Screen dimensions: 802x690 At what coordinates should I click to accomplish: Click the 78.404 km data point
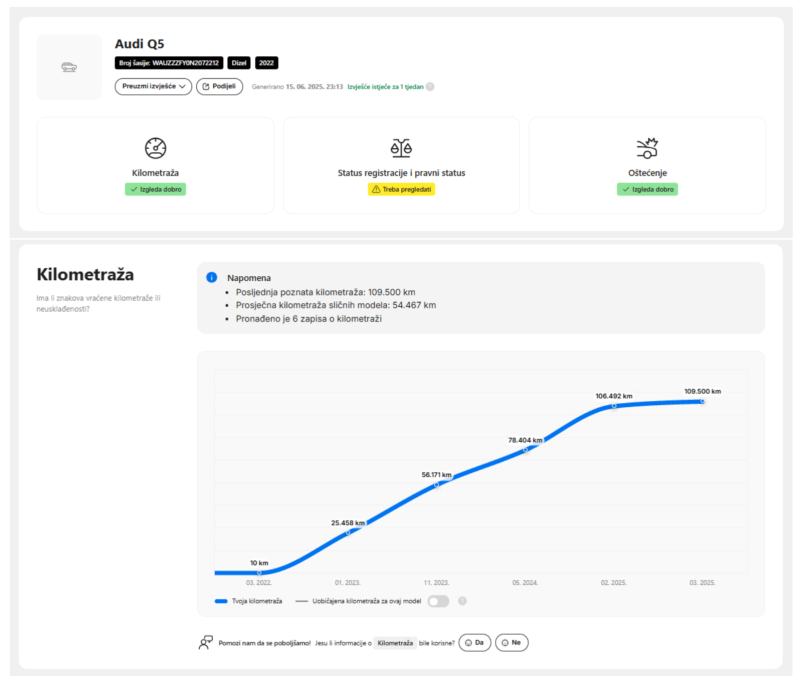[x=525, y=450]
